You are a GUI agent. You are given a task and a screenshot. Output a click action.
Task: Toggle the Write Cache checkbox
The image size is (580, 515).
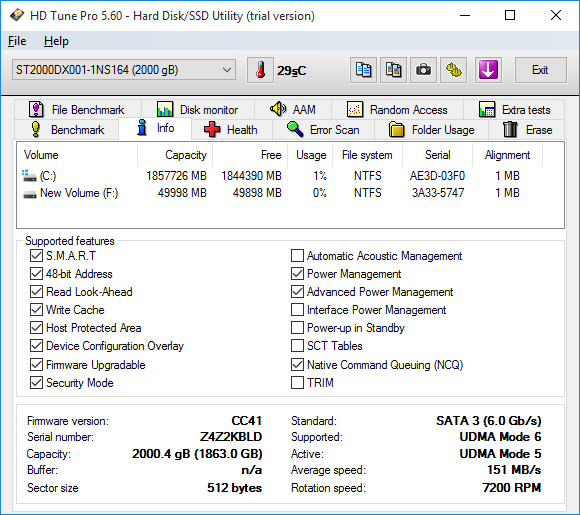click(x=36, y=309)
